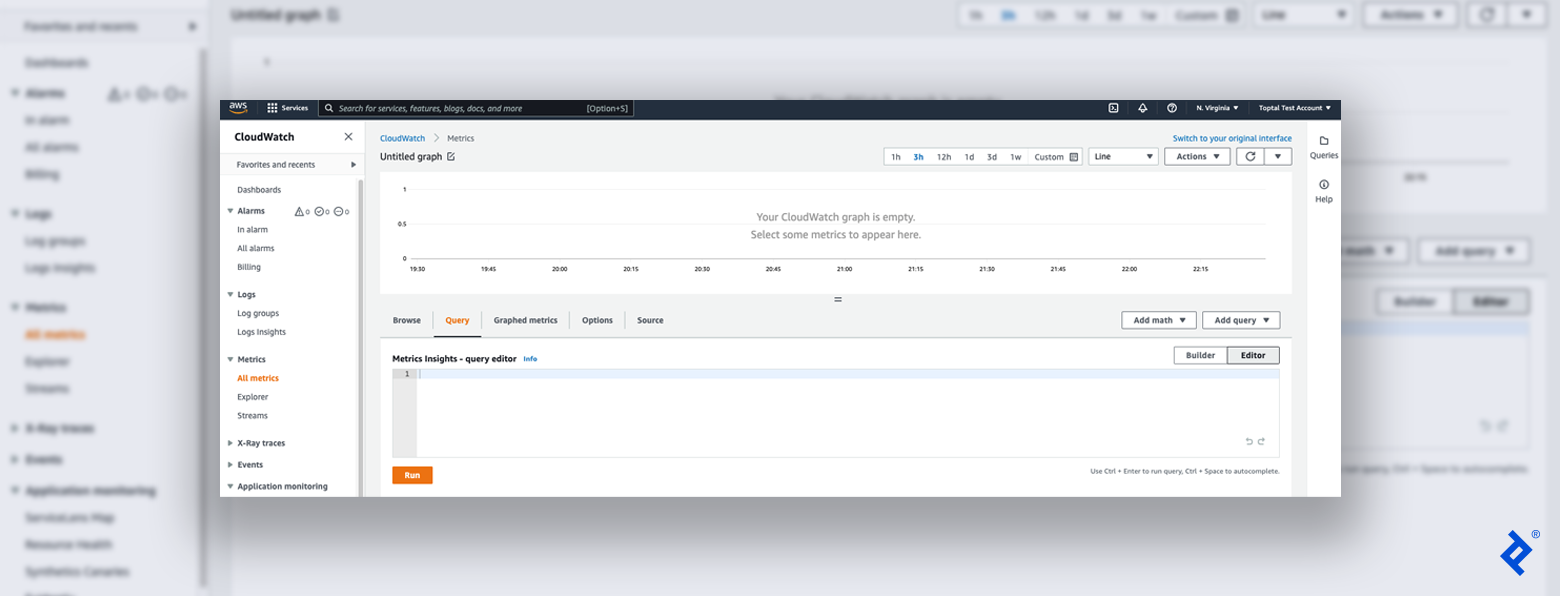Open All metrics in the sidebar
This screenshot has height=596, width=1560.
258,378
